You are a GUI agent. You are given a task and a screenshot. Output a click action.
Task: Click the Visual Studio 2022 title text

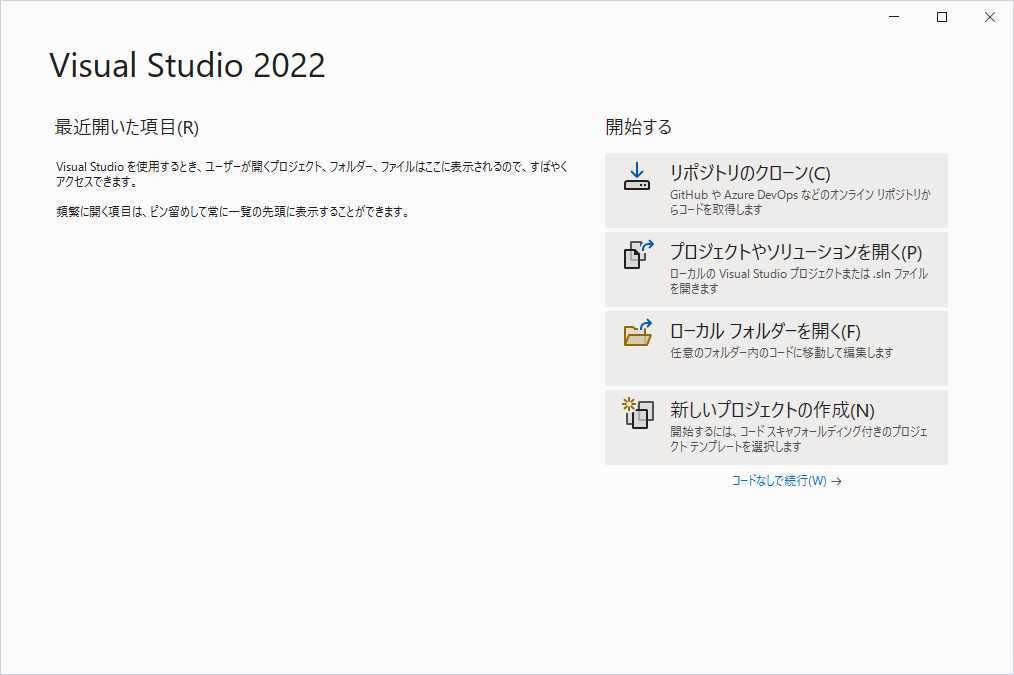click(187, 66)
